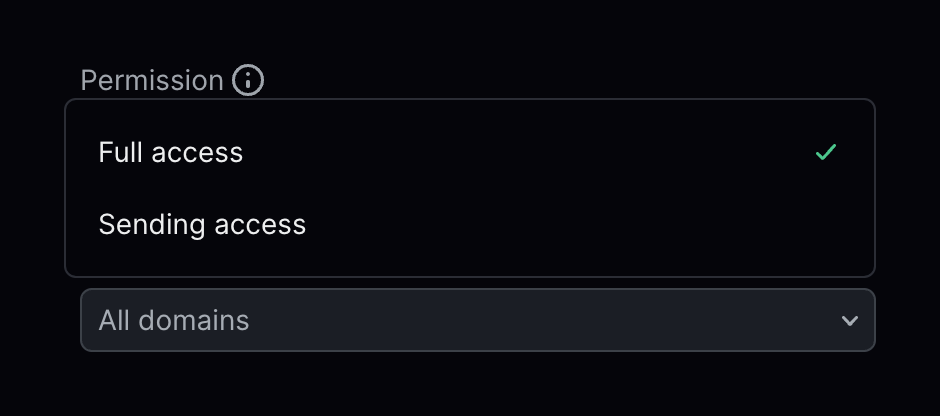Choose Sending access from the permission list
This screenshot has height=416, width=940.
(x=202, y=225)
